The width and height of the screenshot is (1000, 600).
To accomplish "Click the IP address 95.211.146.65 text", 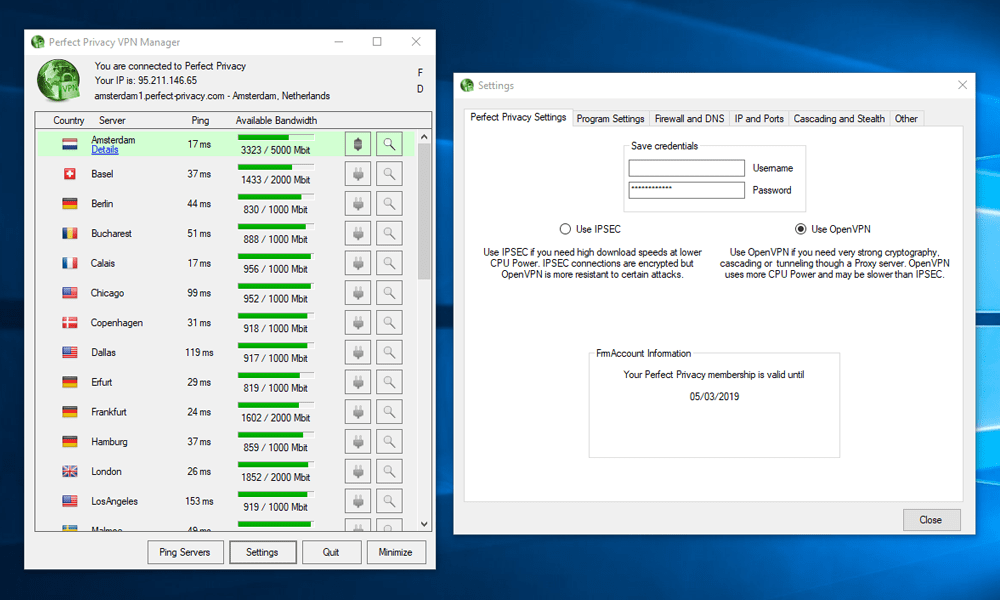I will 168,80.
